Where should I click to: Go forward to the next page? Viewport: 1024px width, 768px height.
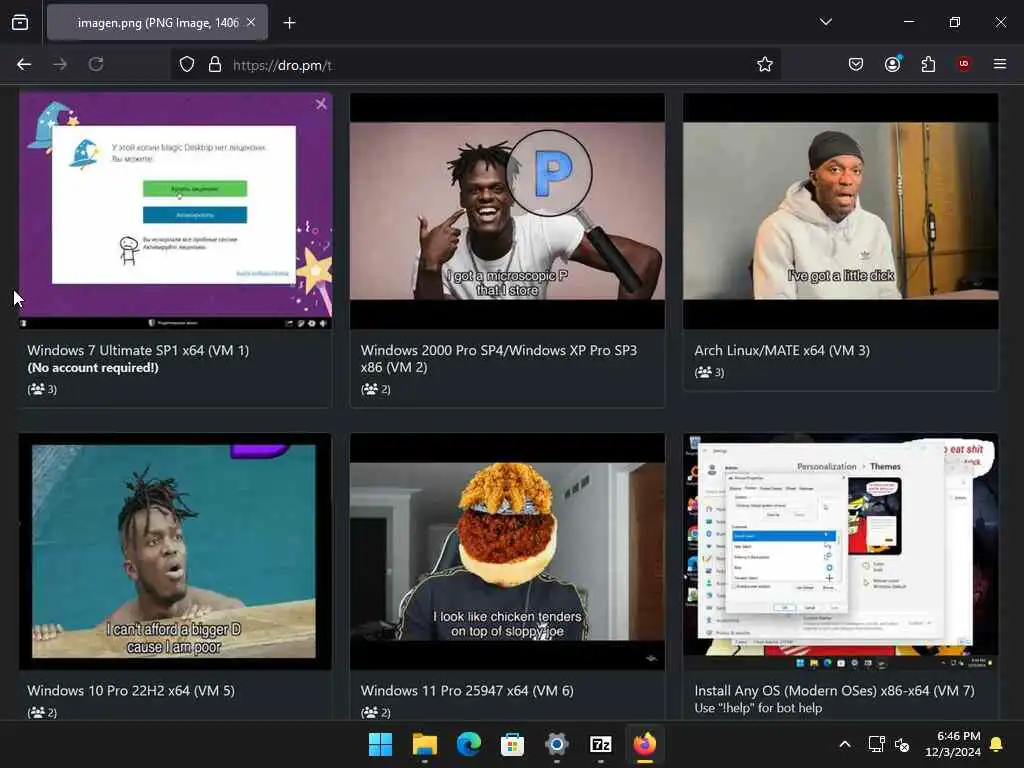coord(60,64)
